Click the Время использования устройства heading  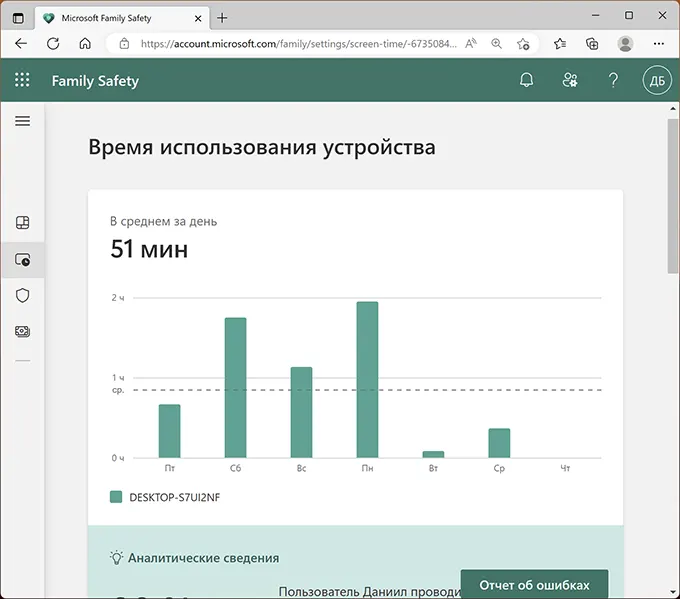pos(262,147)
